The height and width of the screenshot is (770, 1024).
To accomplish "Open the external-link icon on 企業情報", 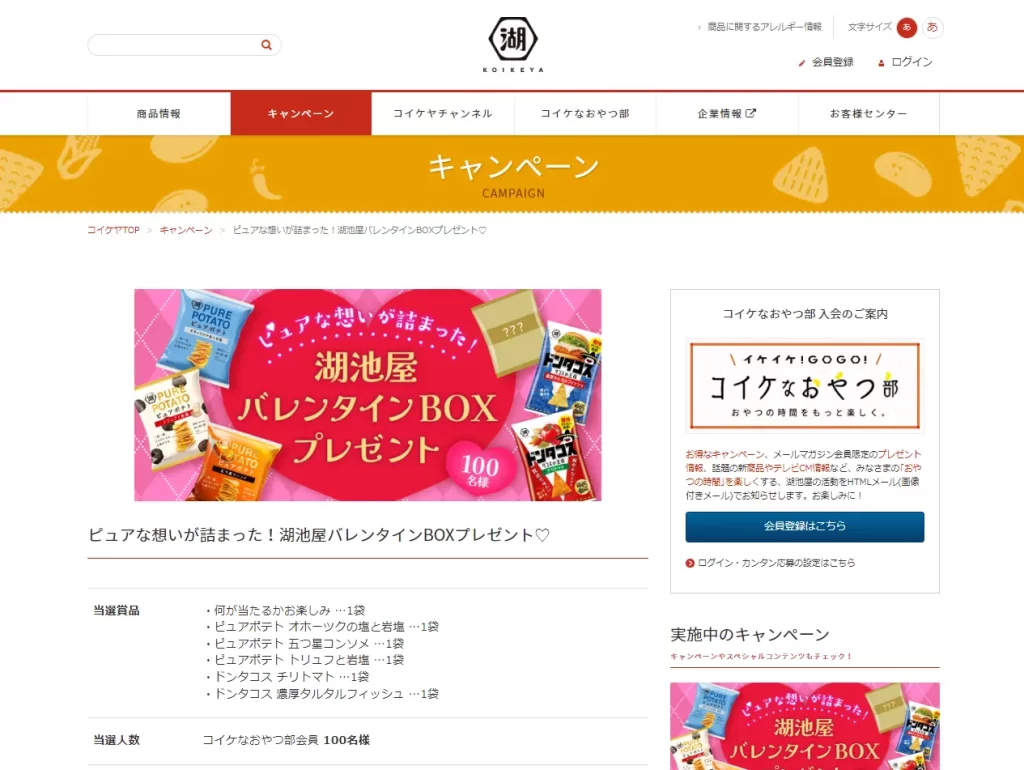I will click(x=751, y=113).
